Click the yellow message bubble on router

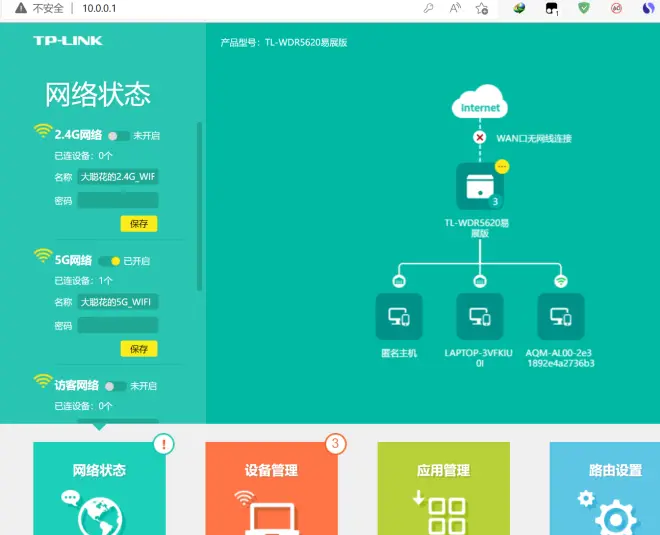point(502,167)
